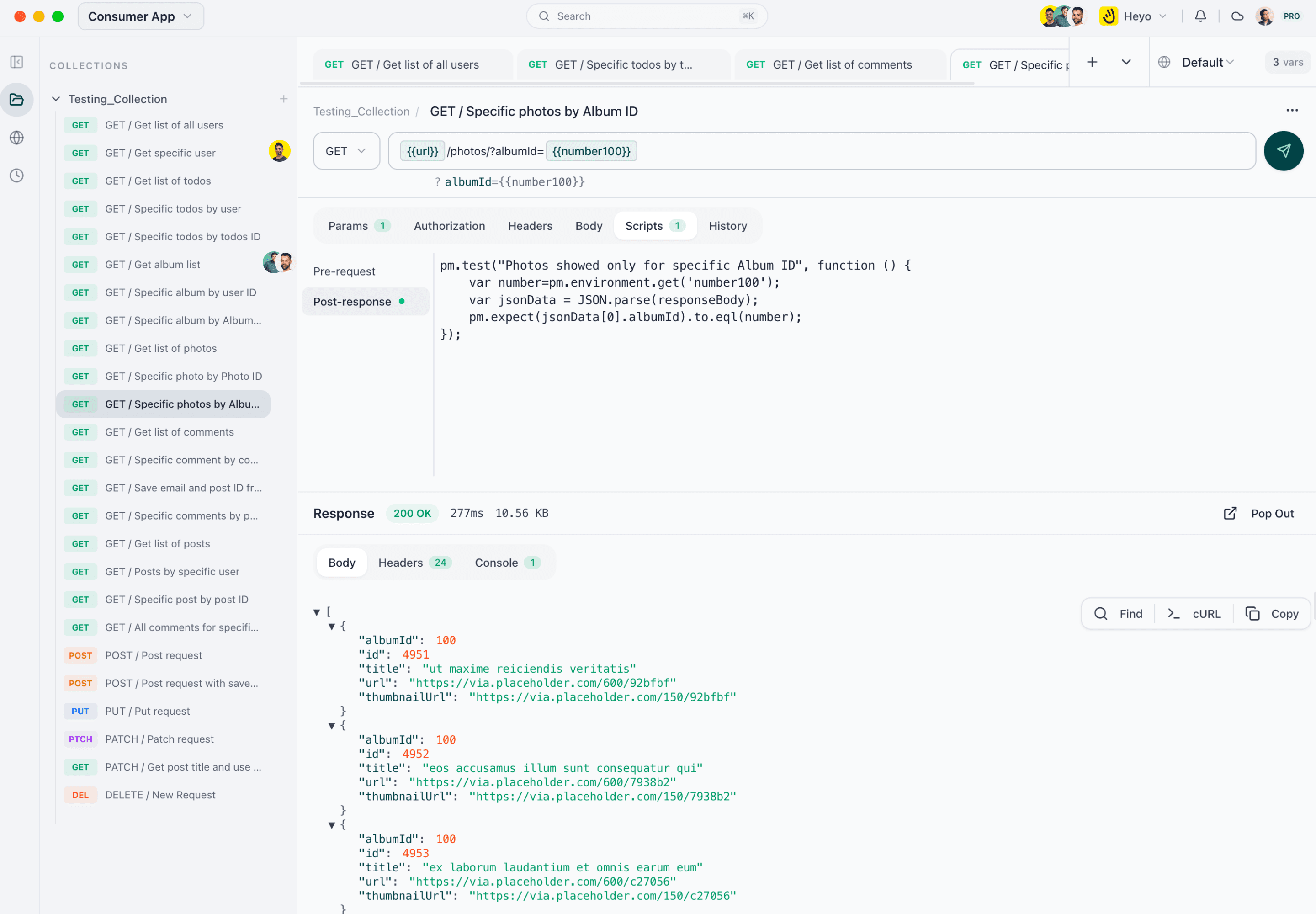Viewport: 1316px width, 914px height.
Task: Copy the request as cURL
Action: [1194, 613]
